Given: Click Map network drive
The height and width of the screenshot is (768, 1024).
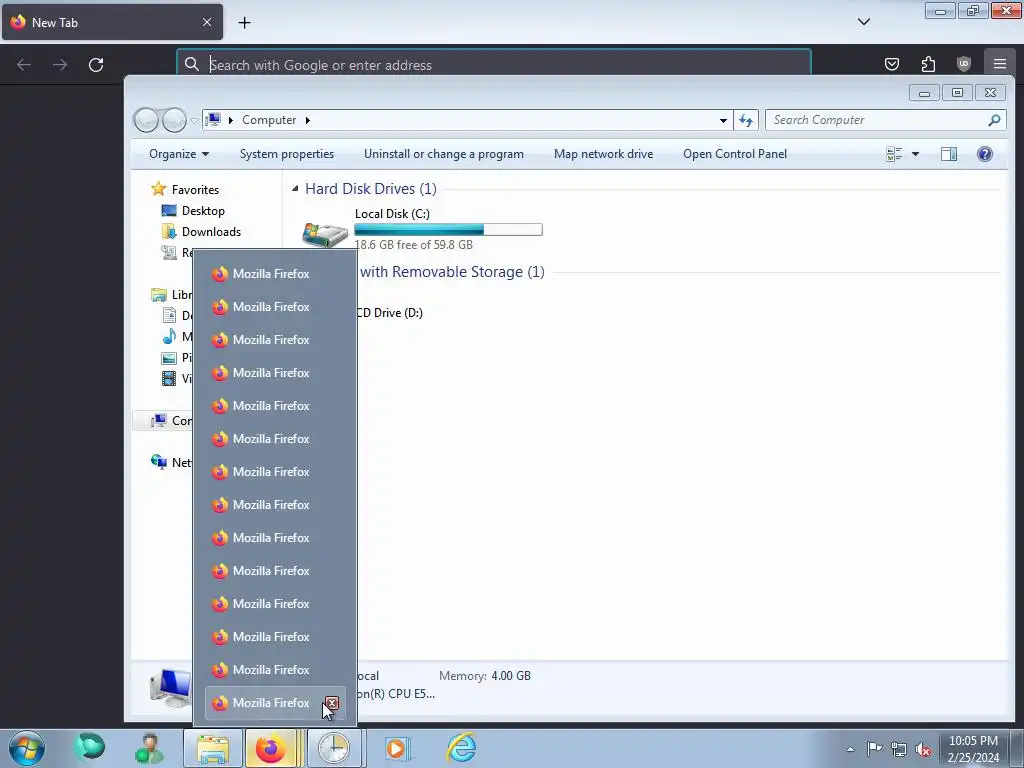Looking at the screenshot, I should coord(603,154).
